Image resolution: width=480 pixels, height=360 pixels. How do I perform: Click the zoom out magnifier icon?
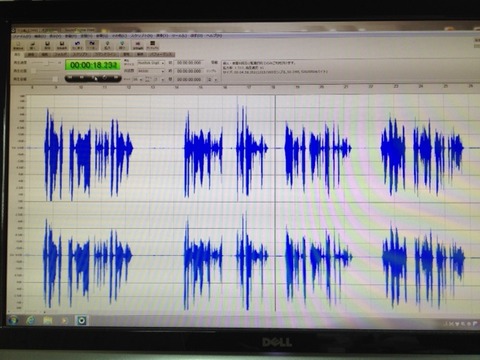click(122, 45)
